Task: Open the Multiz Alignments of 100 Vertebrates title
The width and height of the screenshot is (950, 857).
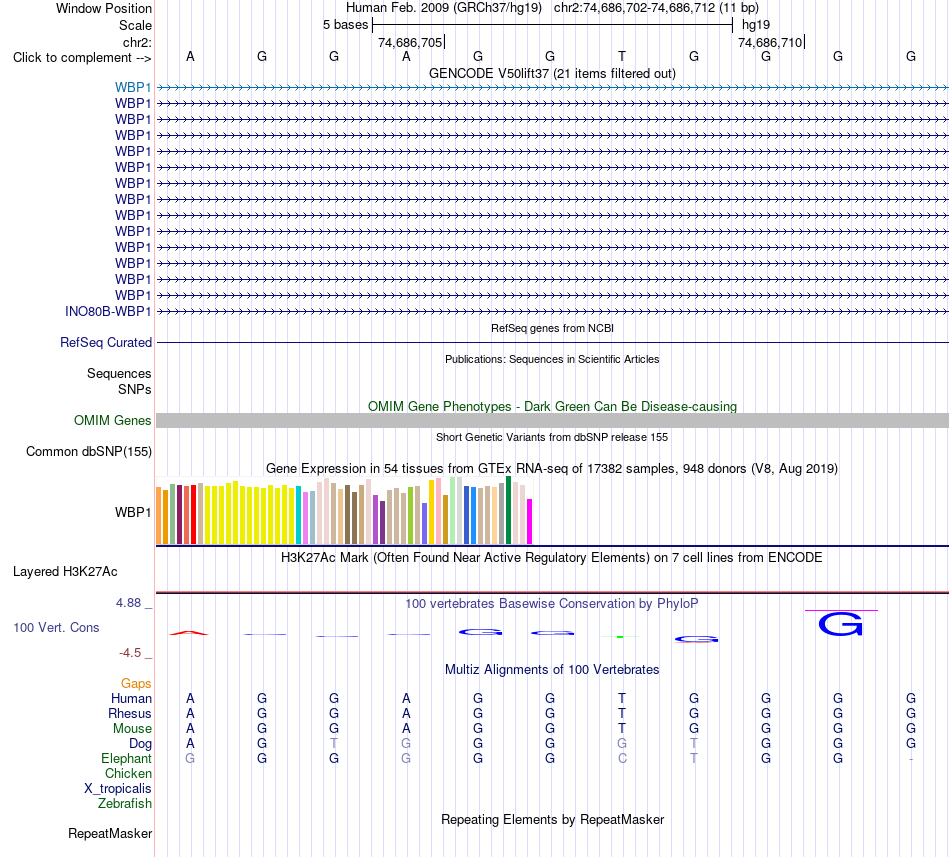Action: coord(552,670)
